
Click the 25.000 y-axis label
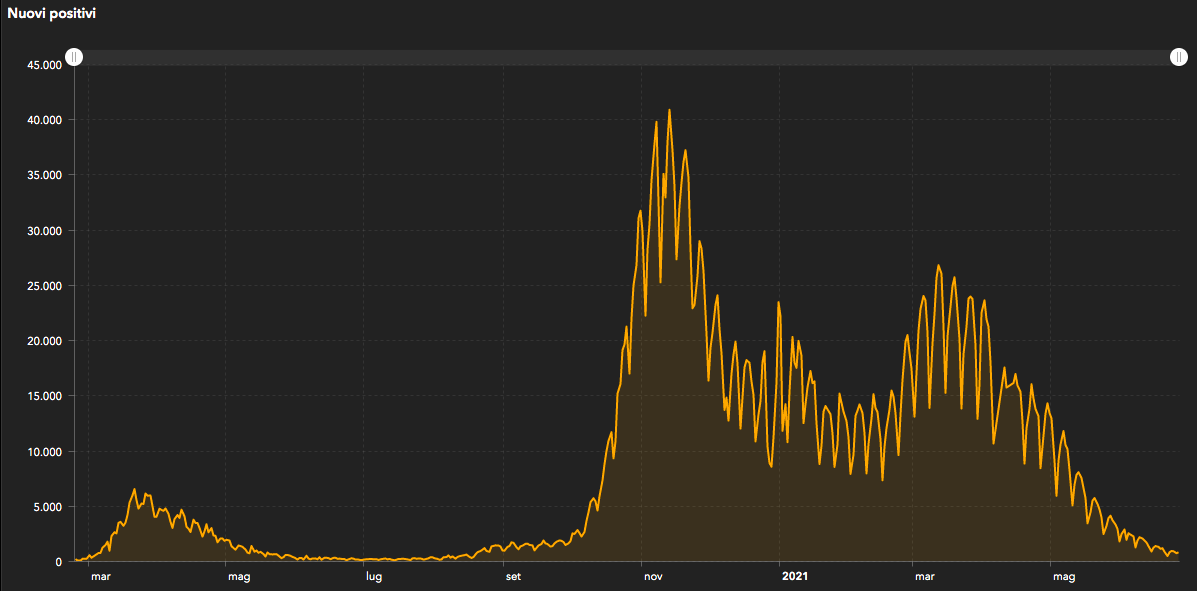click(x=44, y=286)
